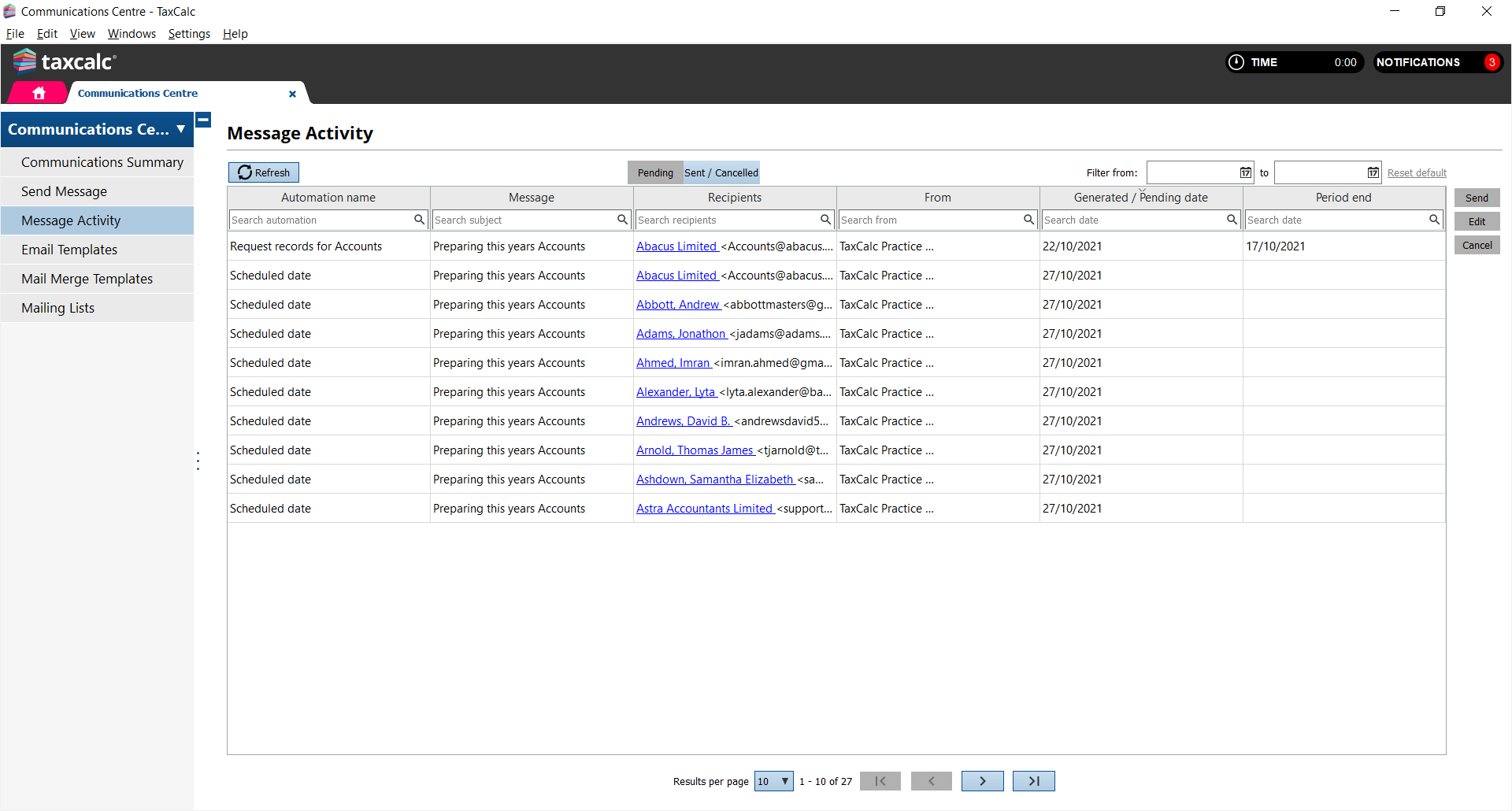
Task: Show Sent / Cancelled messages
Action: (x=721, y=172)
